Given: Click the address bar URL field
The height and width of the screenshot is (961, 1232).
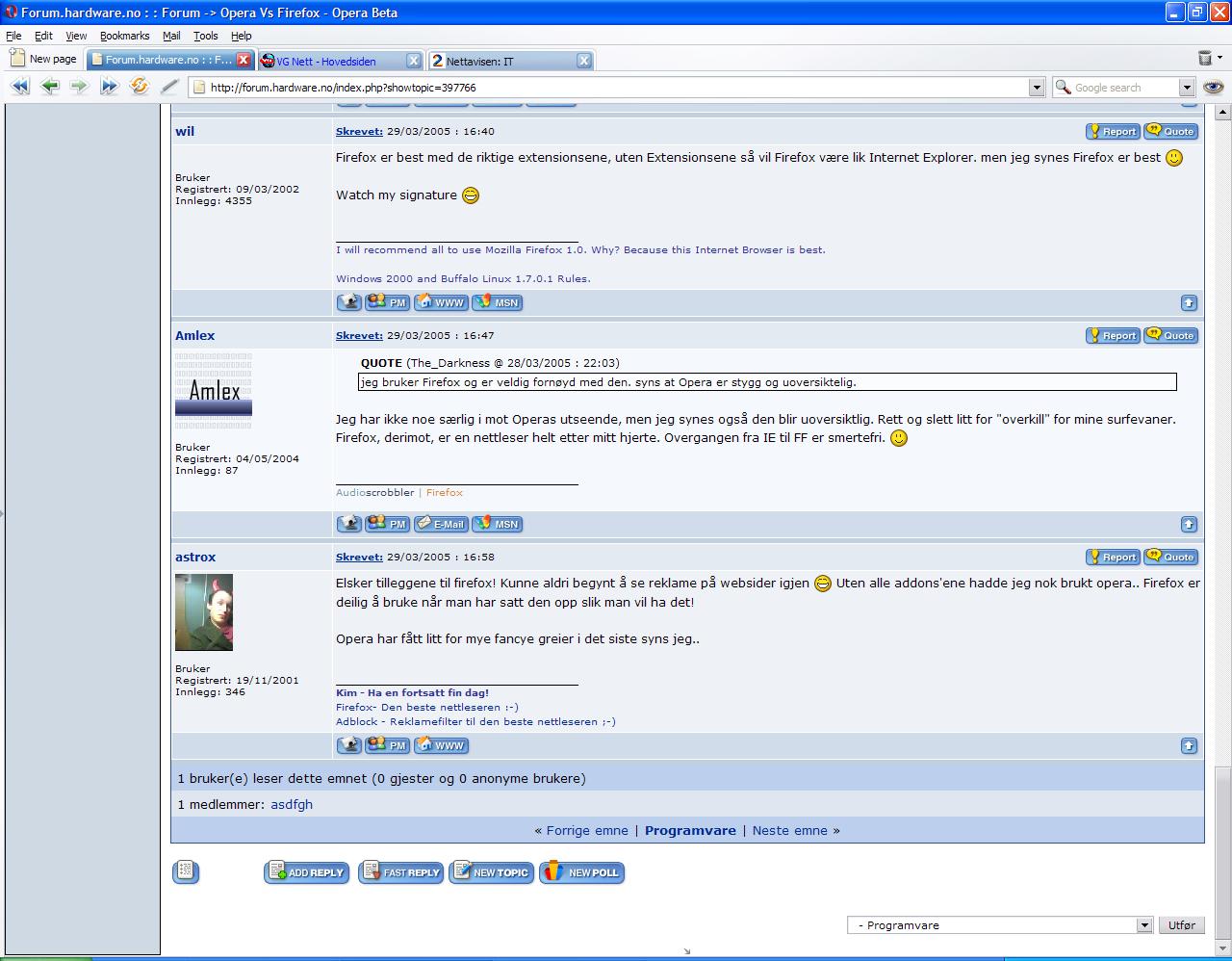Looking at the screenshot, I should (x=617, y=88).
